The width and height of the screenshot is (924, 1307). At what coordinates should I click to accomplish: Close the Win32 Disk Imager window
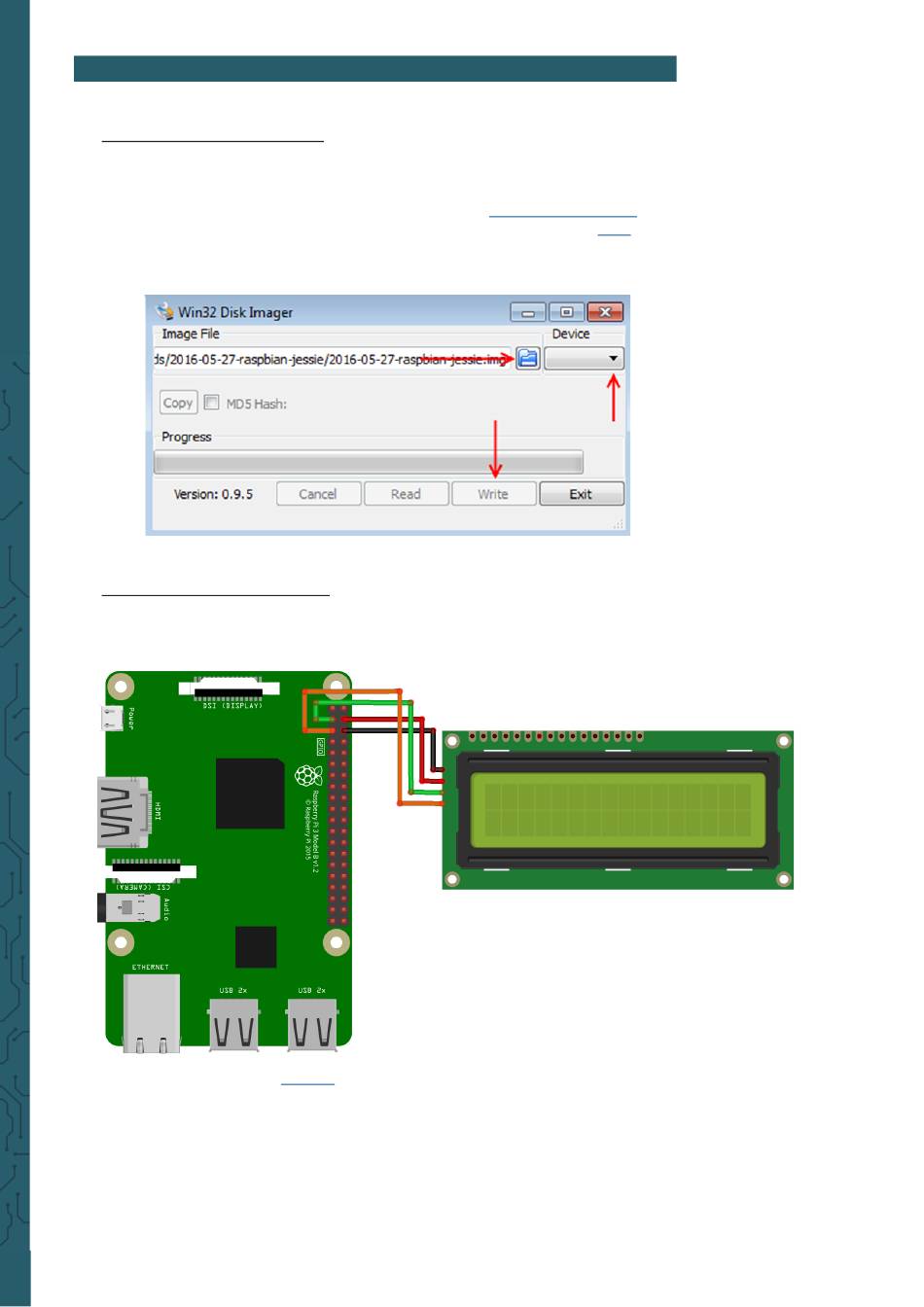coord(605,312)
